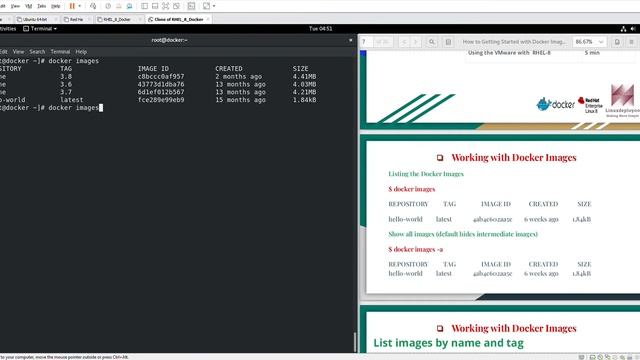Open the terminal Help menu

click(x=81, y=52)
